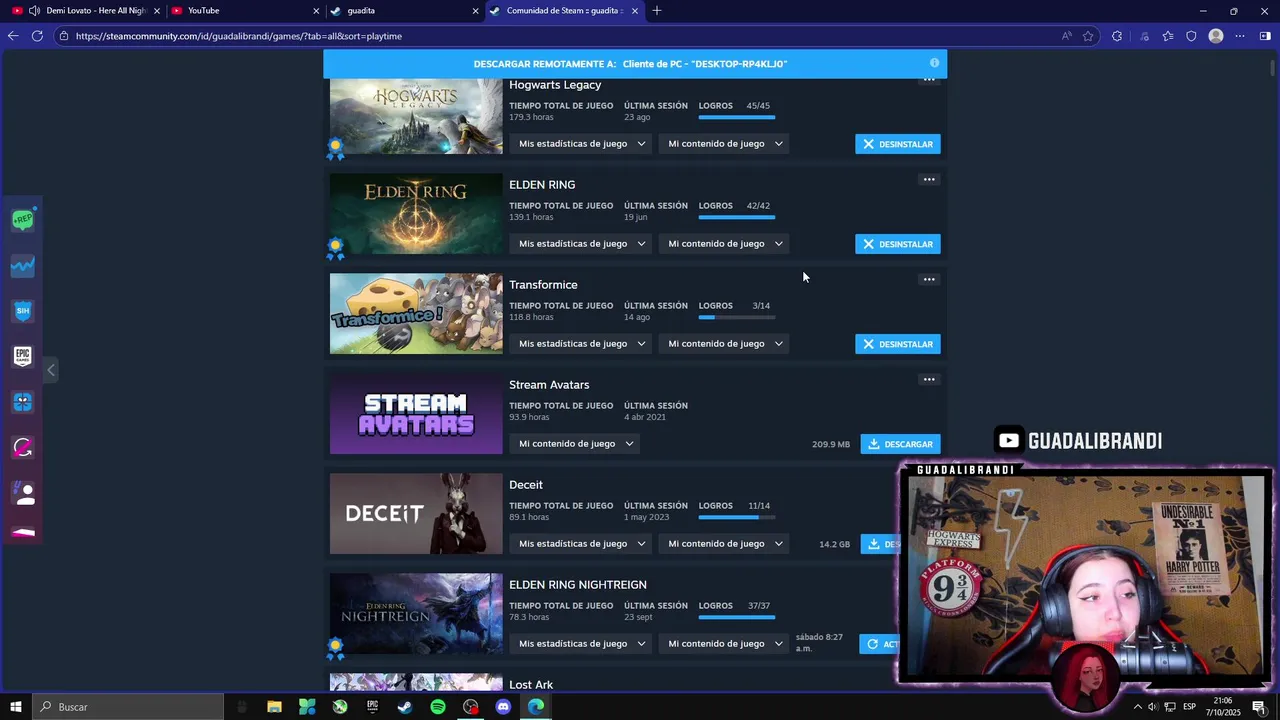Expand Mi contenido de juego for Deceit
Viewport: 1280px width, 720px height.
point(725,544)
